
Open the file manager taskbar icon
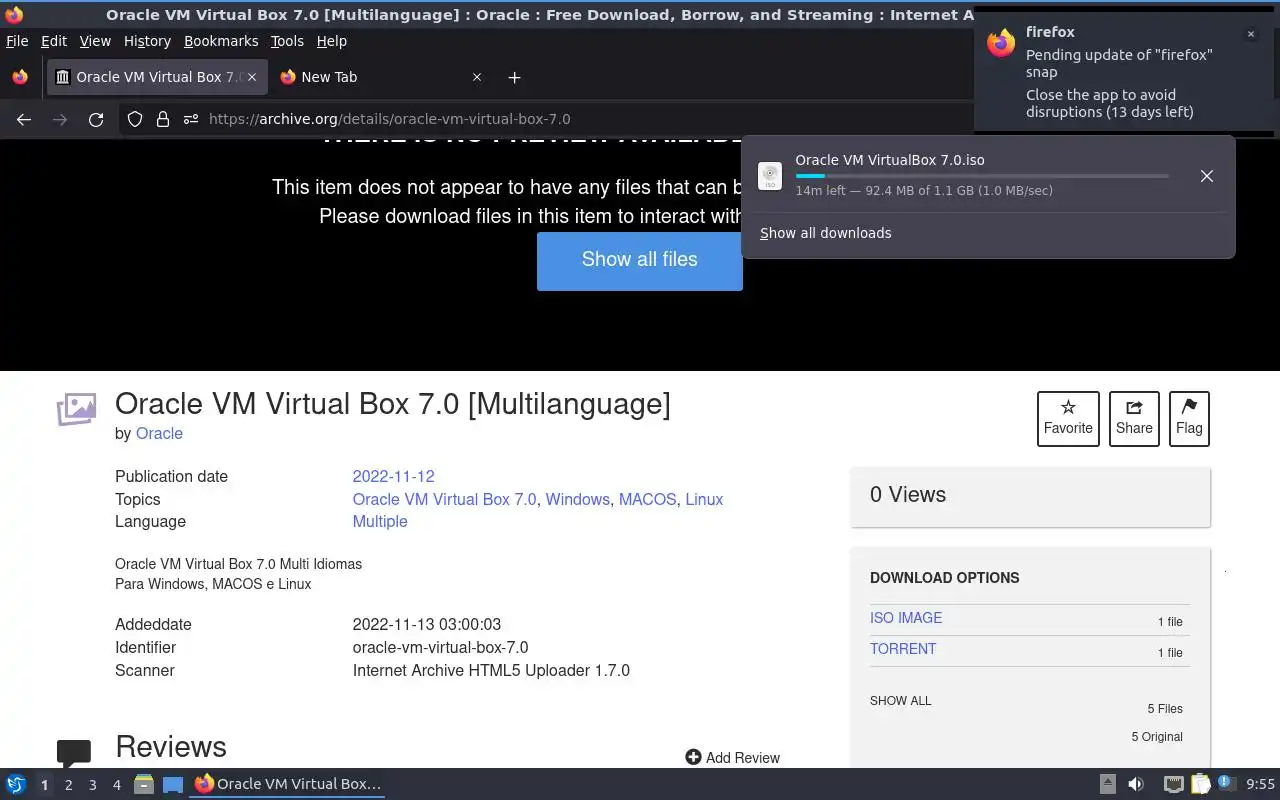tap(144, 784)
